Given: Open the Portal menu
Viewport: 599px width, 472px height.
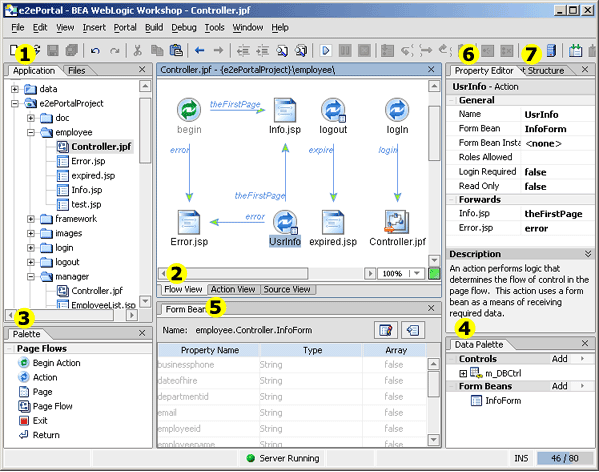Looking at the screenshot, I should (x=125, y=27).
